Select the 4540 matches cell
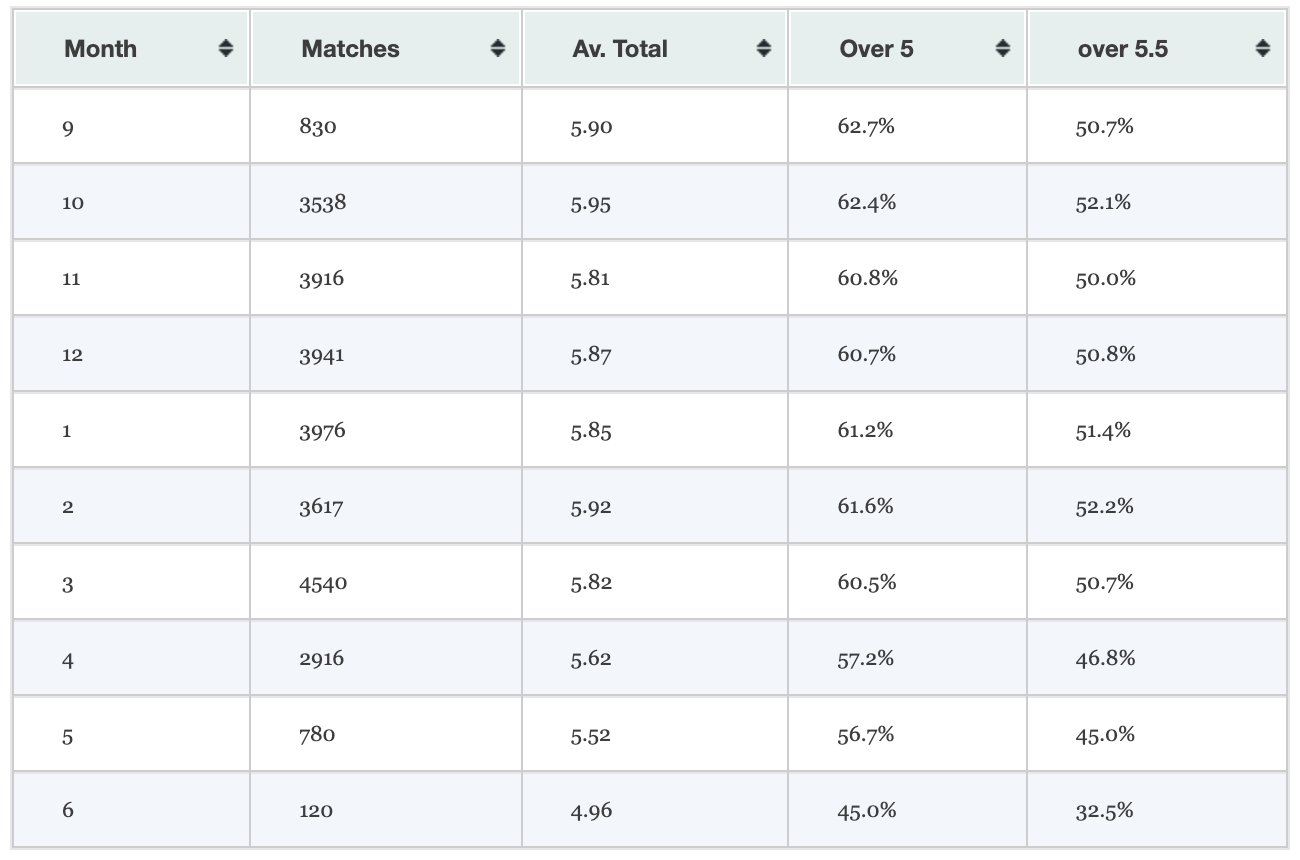This screenshot has width=1300, height=860. pyautogui.click(x=323, y=583)
